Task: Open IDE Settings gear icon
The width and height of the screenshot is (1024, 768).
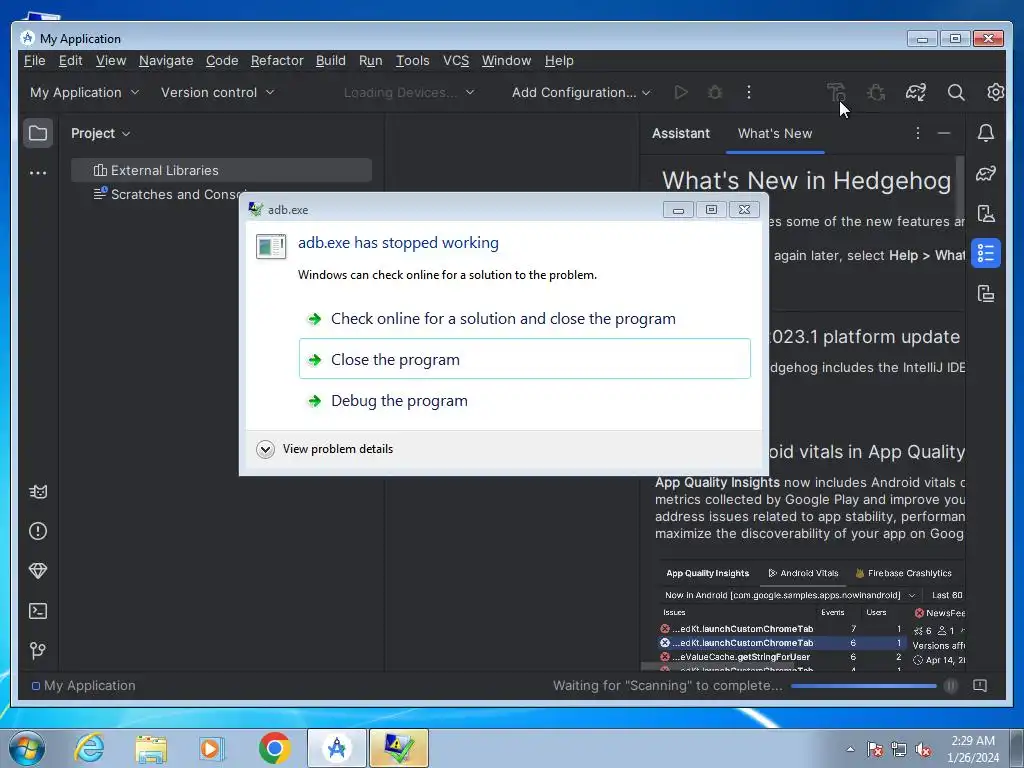Action: tap(995, 92)
